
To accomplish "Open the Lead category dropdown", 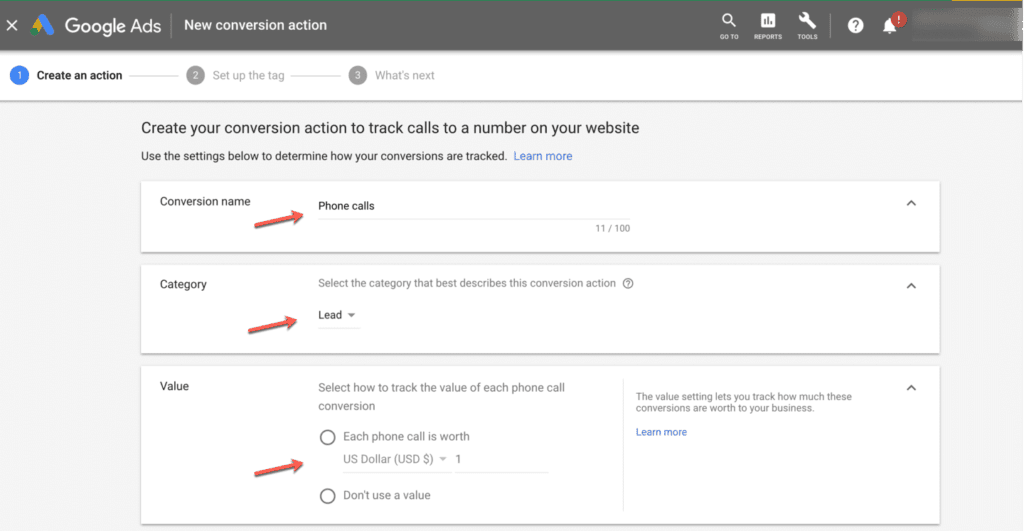I will click(337, 315).
